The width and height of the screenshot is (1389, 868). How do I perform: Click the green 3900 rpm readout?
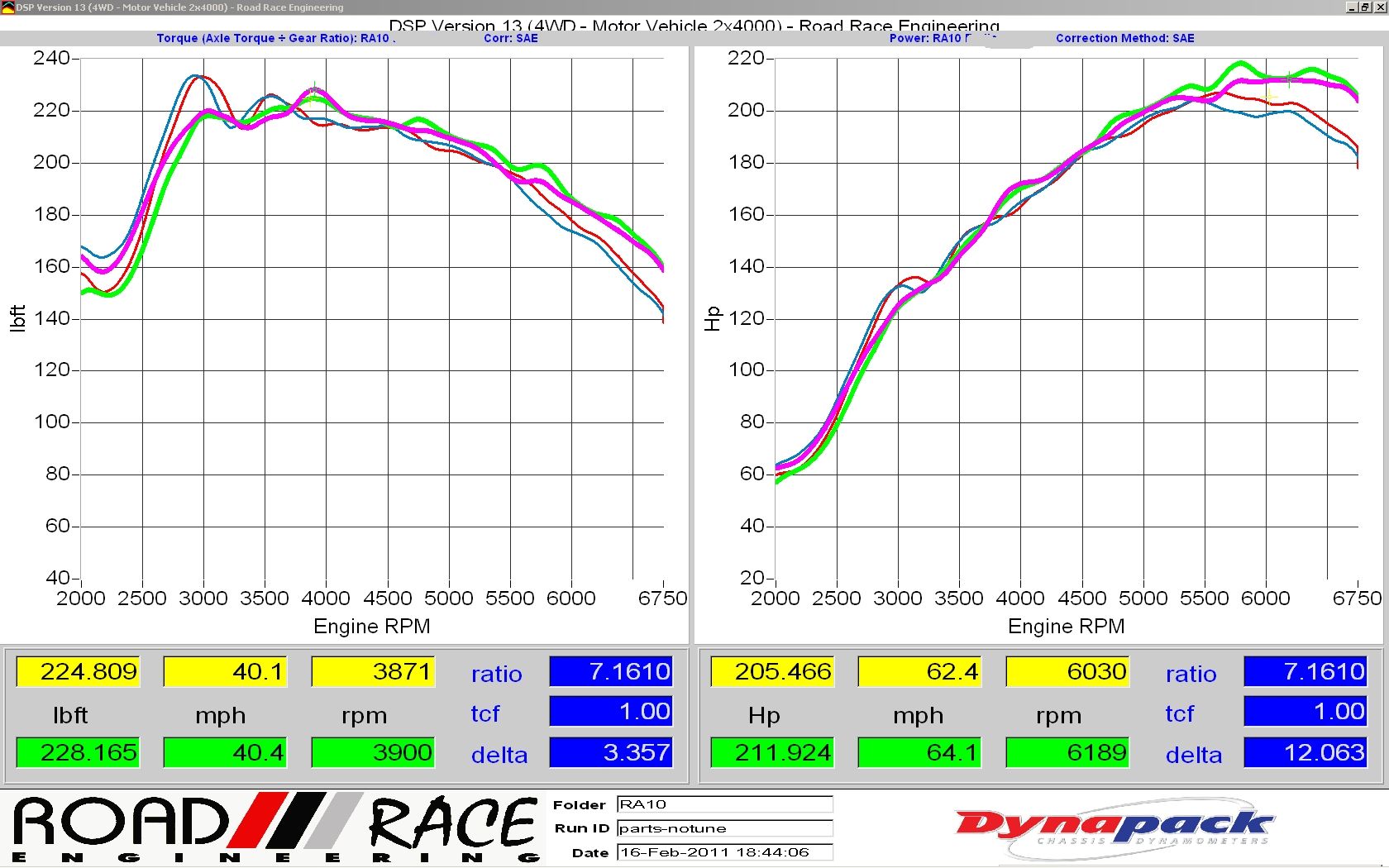[373, 752]
